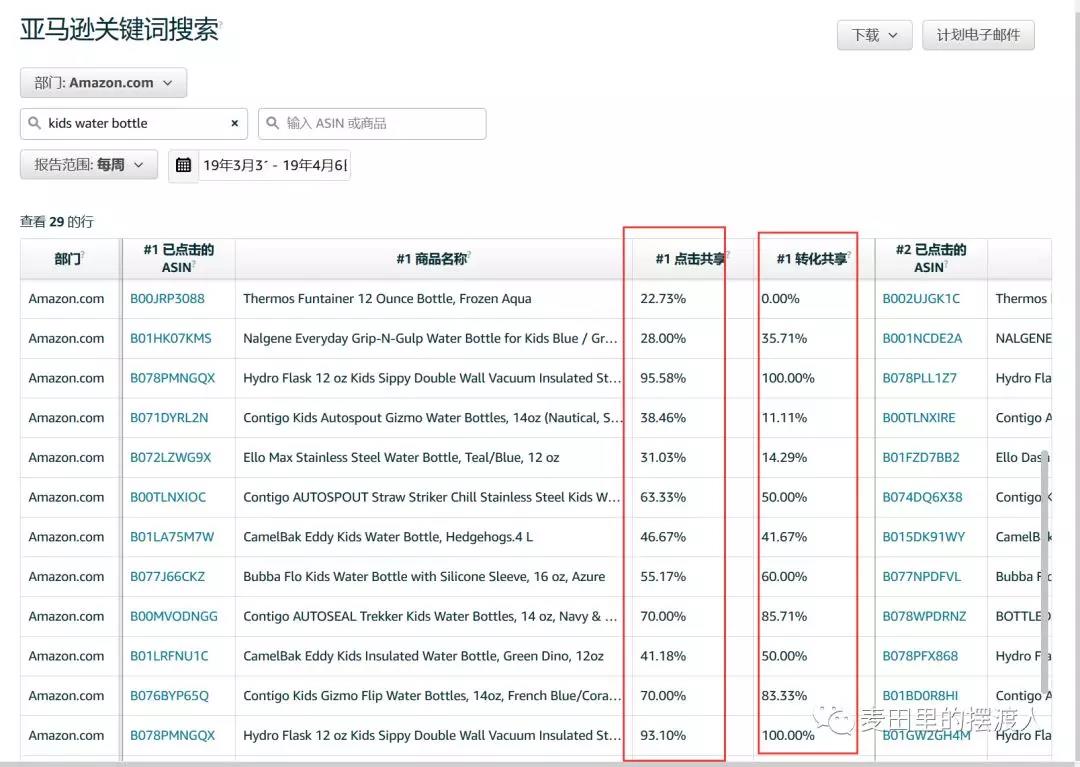Click the magnifier icon in ASIN search box

tap(273, 124)
